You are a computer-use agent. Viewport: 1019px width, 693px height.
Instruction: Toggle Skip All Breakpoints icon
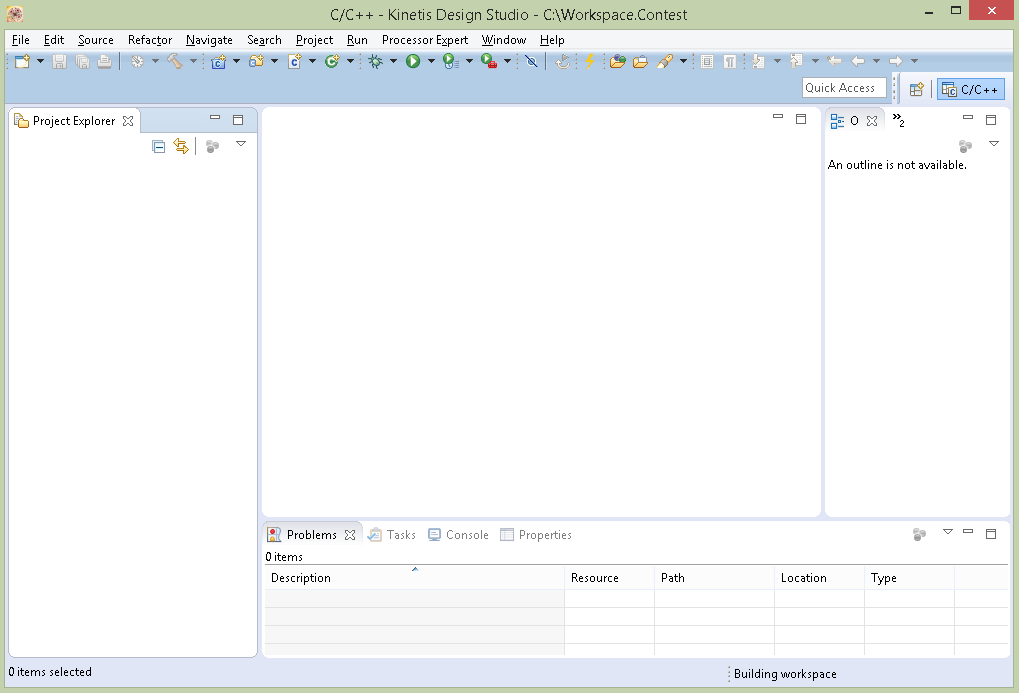(532, 61)
